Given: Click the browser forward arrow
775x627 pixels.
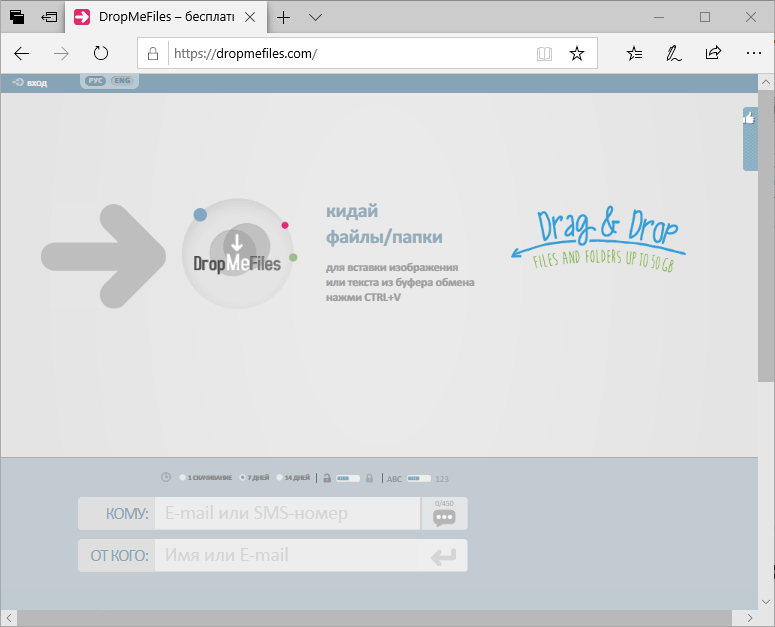Looking at the screenshot, I should pos(61,53).
